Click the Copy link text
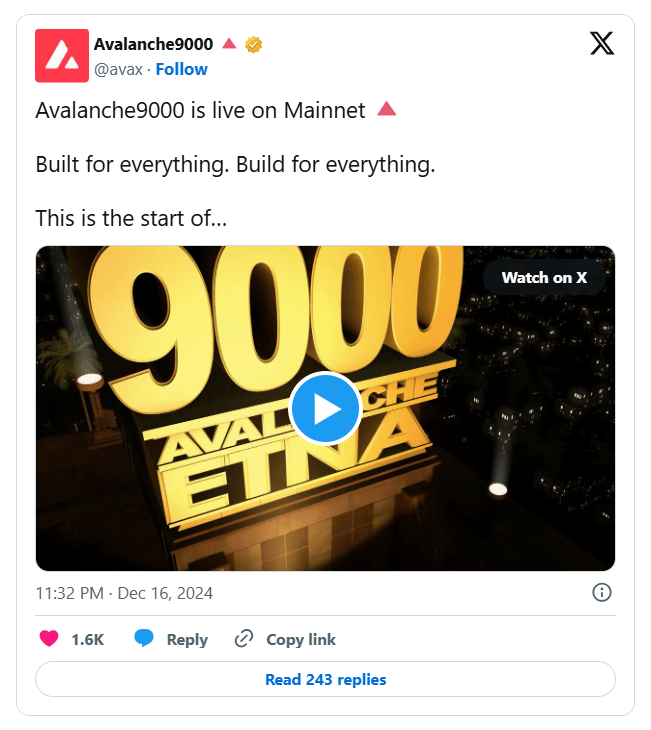Image resolution: width=651 pixels, height=730 pixels. pyautogui.click(x=301, y=640)
